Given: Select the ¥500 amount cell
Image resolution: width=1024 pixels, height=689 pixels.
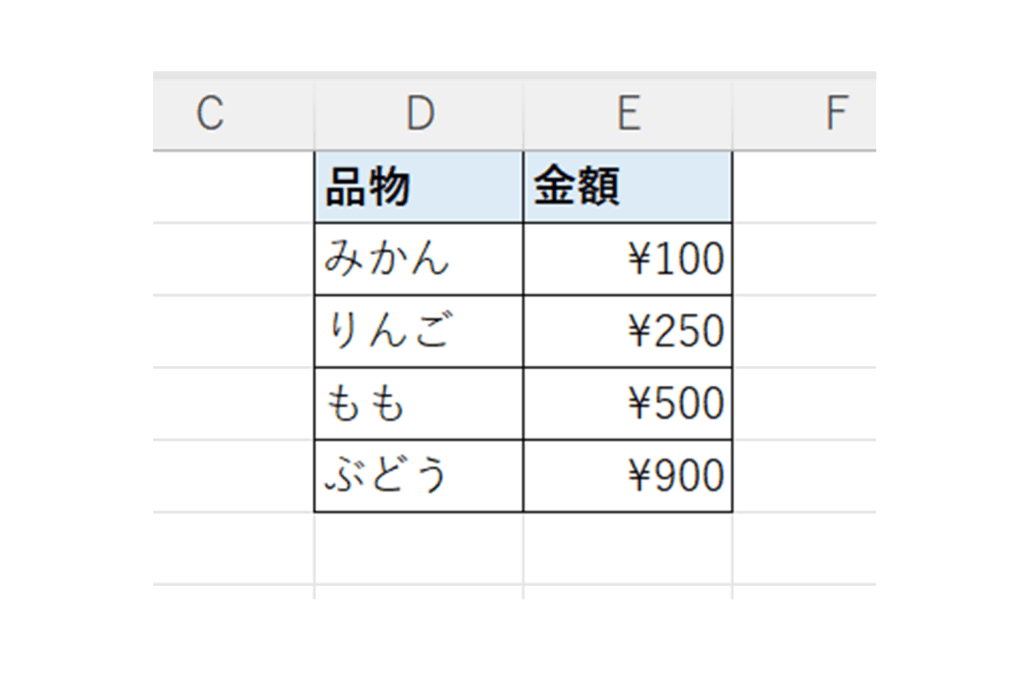Looking at the screenshot, I should coord(627,403).
